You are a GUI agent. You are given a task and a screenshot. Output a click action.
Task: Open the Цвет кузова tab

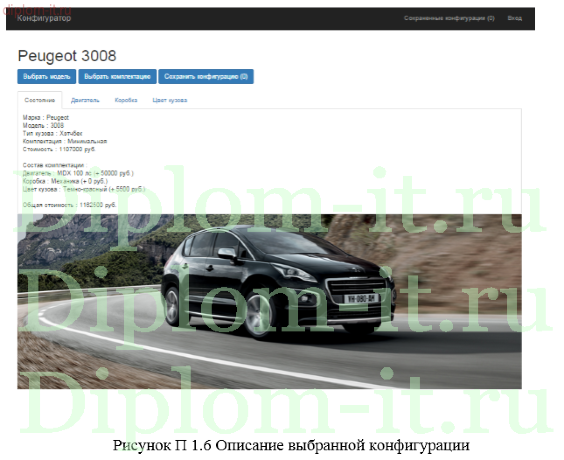click(x=170, y=100)
